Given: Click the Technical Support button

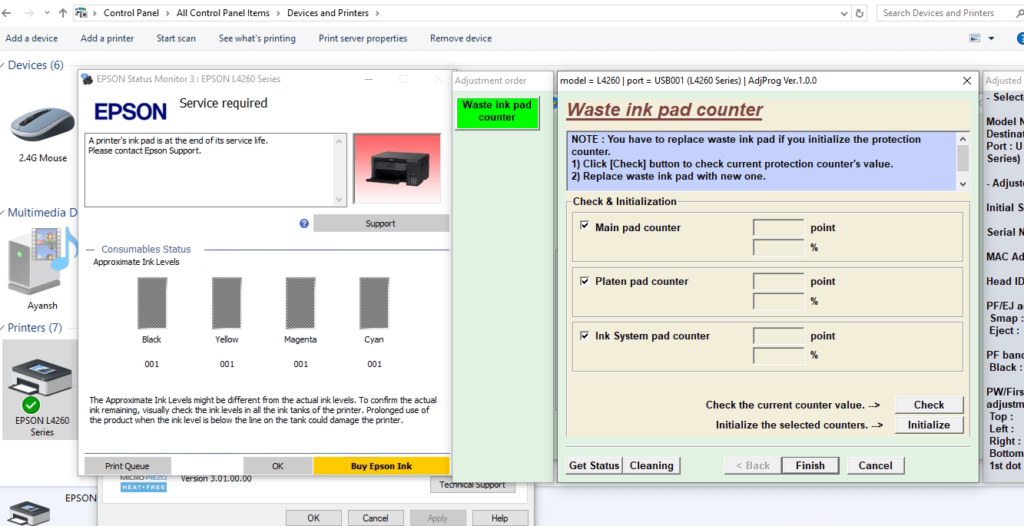Looking at the screenshot, I should click(x=472, y=485).
